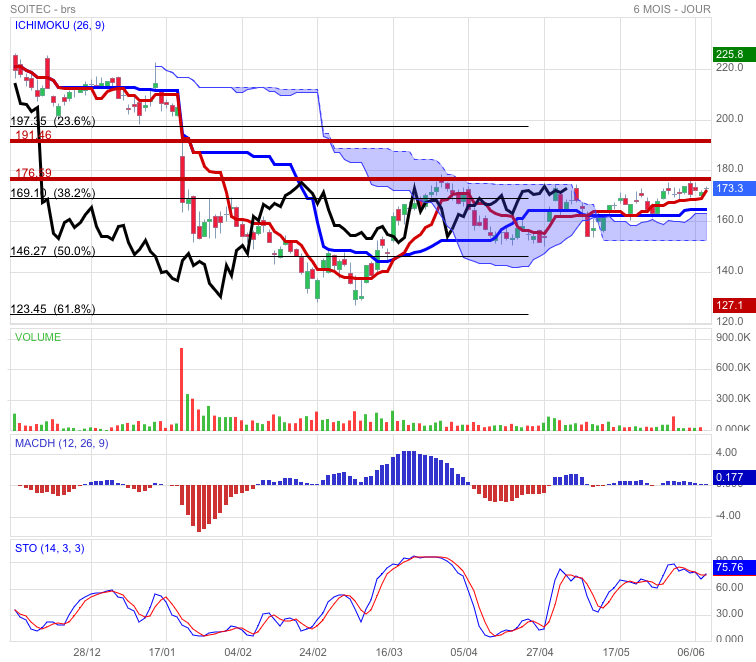Select the STO (14, 3, 3) label
This screenshot has width=756, height=662.
(50, 548)
